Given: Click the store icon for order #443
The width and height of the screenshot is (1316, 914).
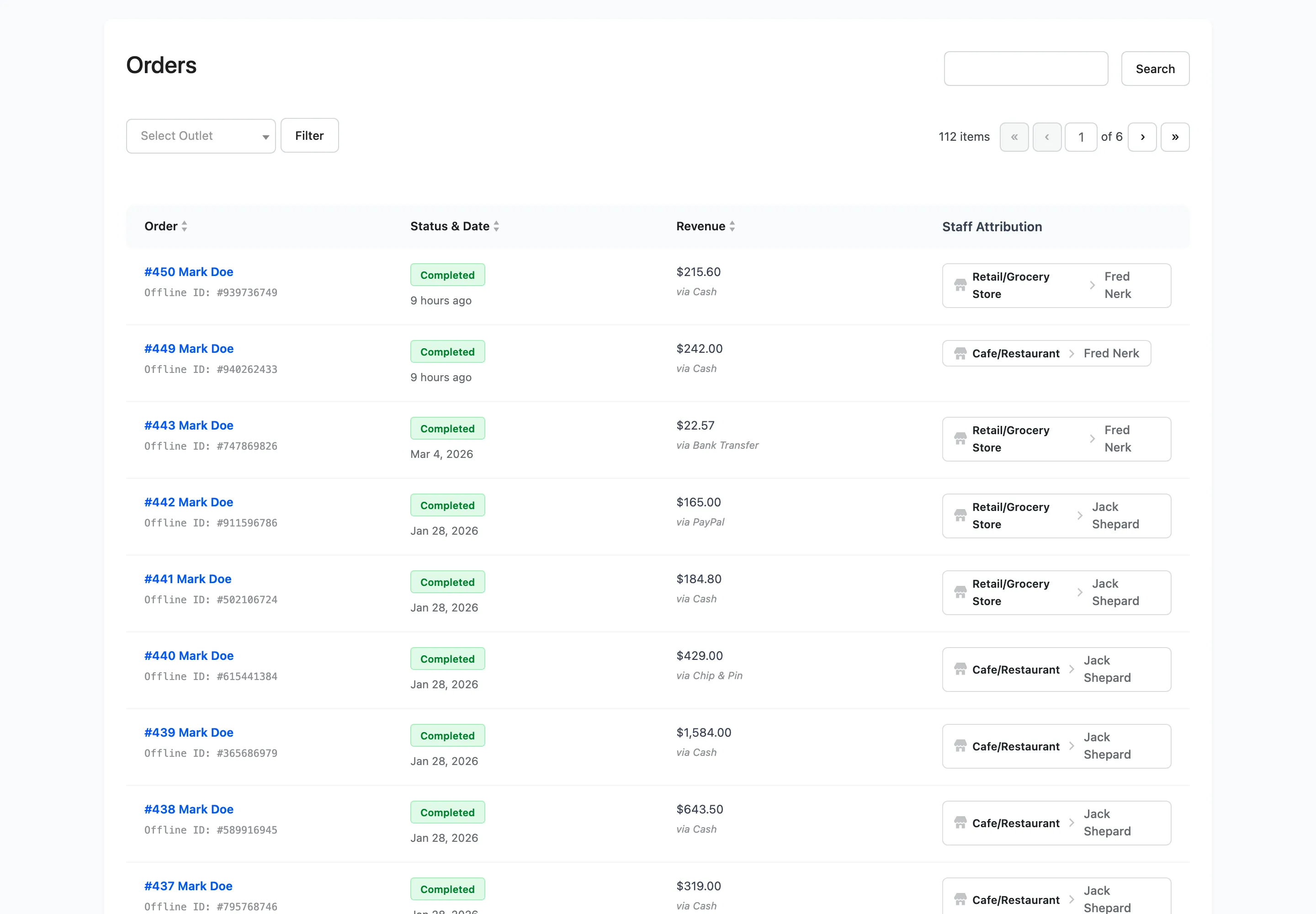Looking at the screenshot, I should coord(960,439).
